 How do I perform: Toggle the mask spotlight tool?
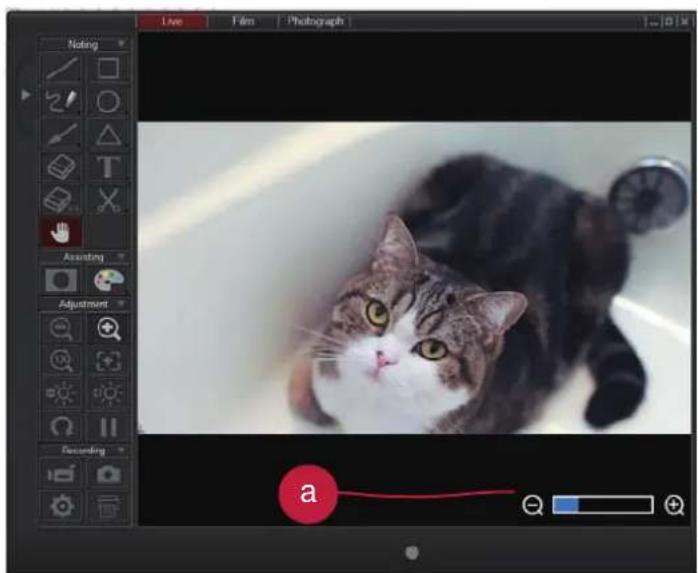click(x=61, y=280)
